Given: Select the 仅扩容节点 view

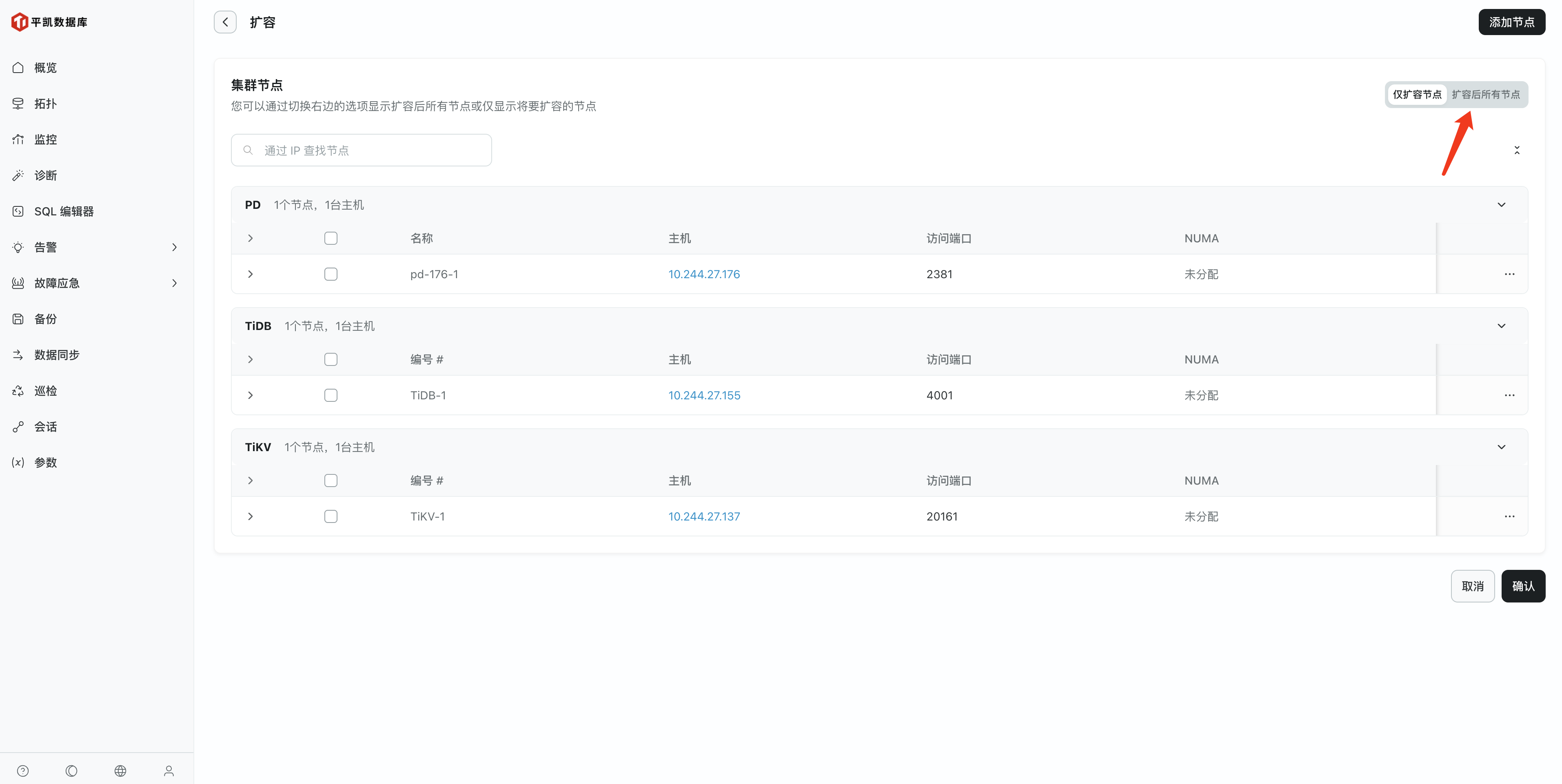Looking at the screenshot, I should tap(1418, 94).
